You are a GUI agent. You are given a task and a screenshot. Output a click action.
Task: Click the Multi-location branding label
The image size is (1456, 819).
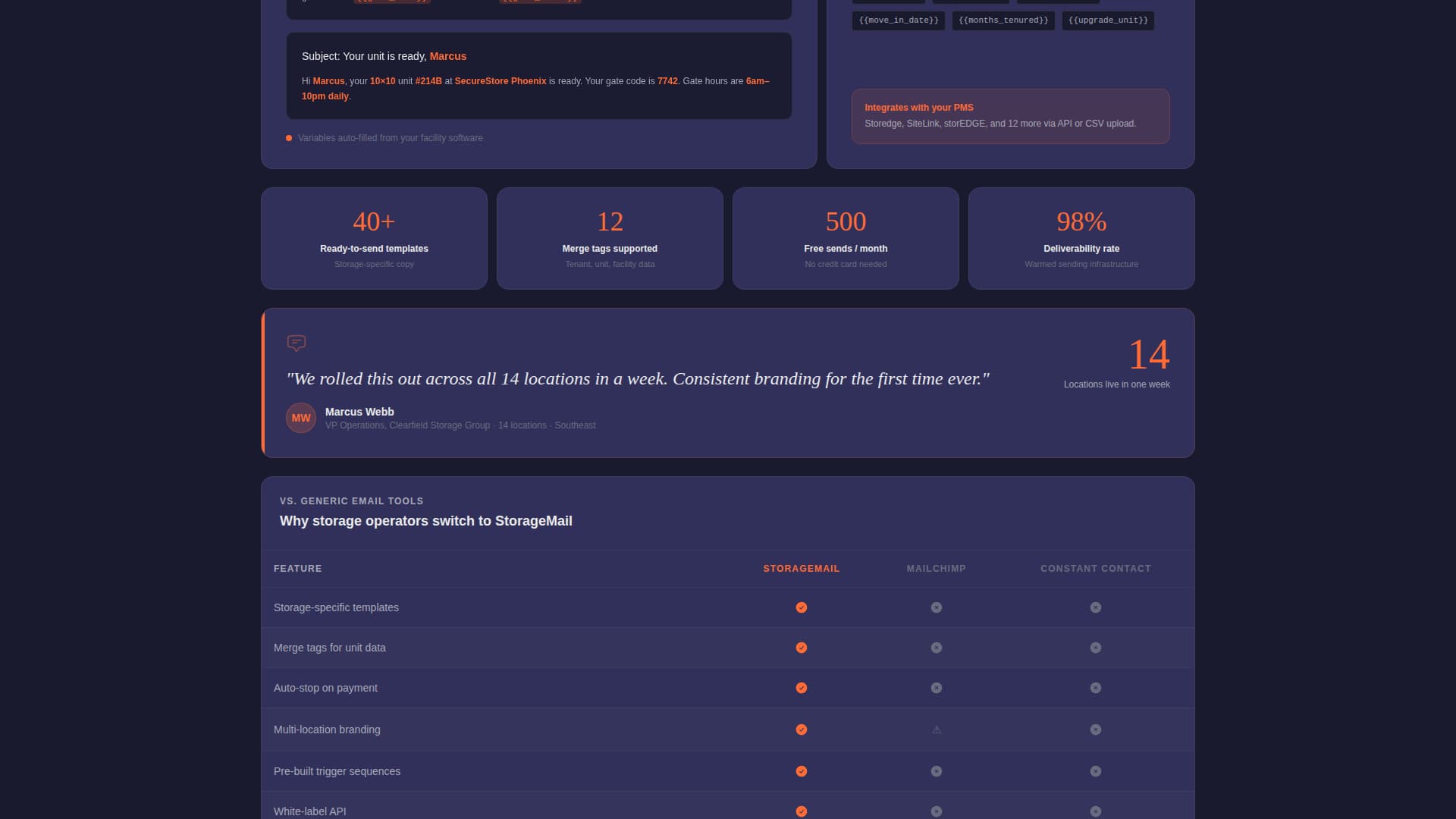point(327,730)
